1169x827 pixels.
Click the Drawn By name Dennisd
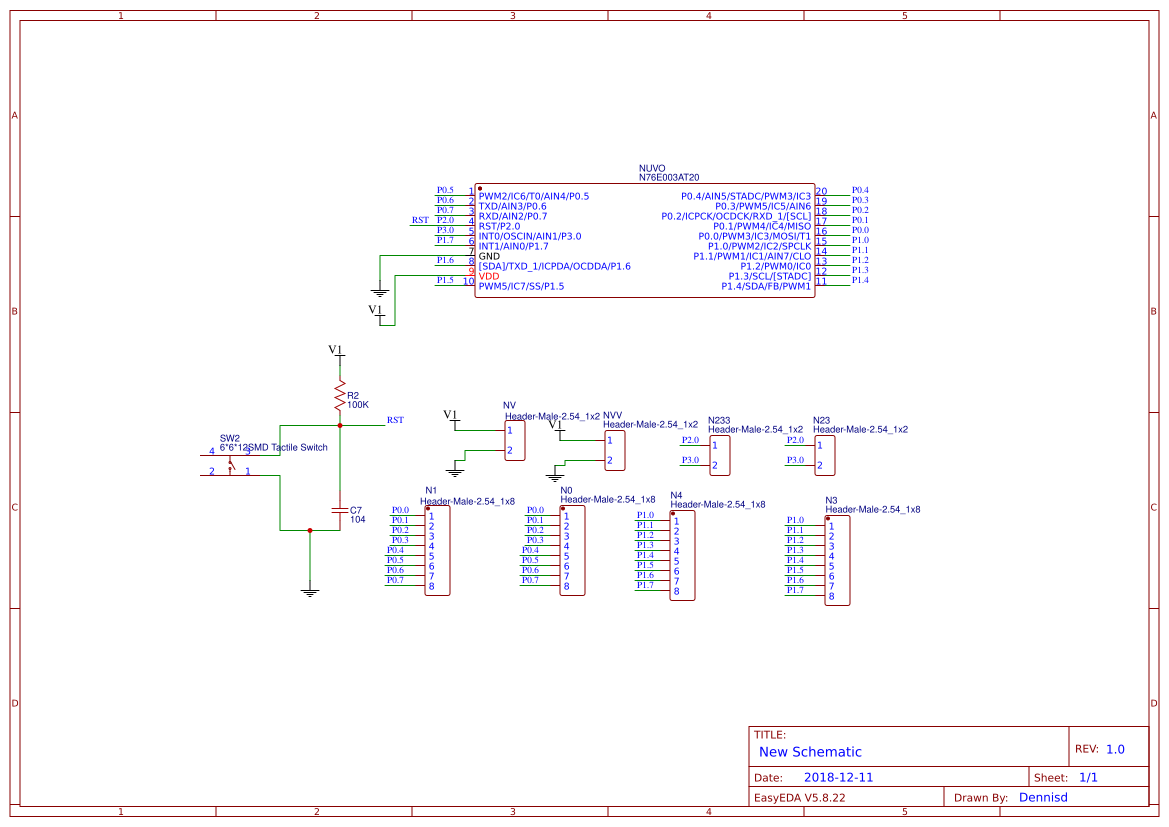coord(1043,797)
